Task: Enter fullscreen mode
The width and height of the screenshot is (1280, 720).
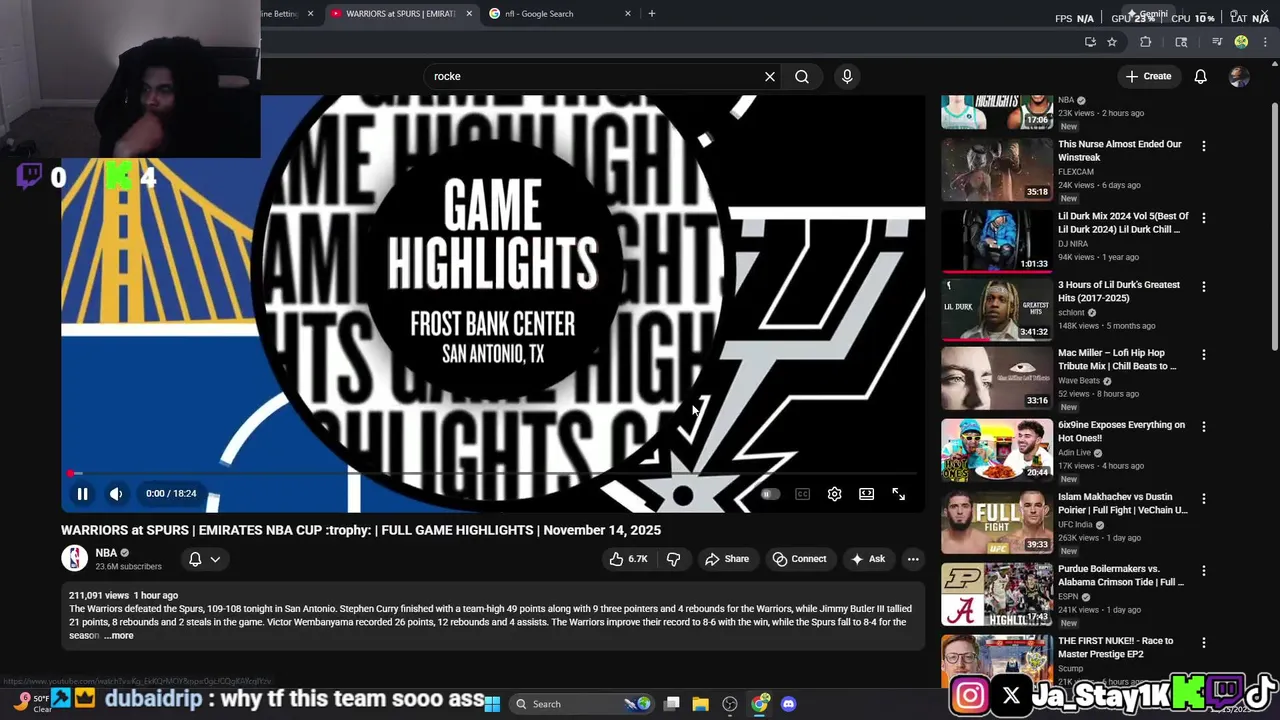Action: click(x=898, y=494)
